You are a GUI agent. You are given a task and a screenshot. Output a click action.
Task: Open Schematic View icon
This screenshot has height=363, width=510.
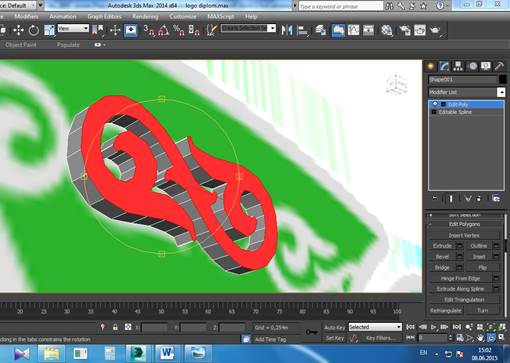pos(369,30)
